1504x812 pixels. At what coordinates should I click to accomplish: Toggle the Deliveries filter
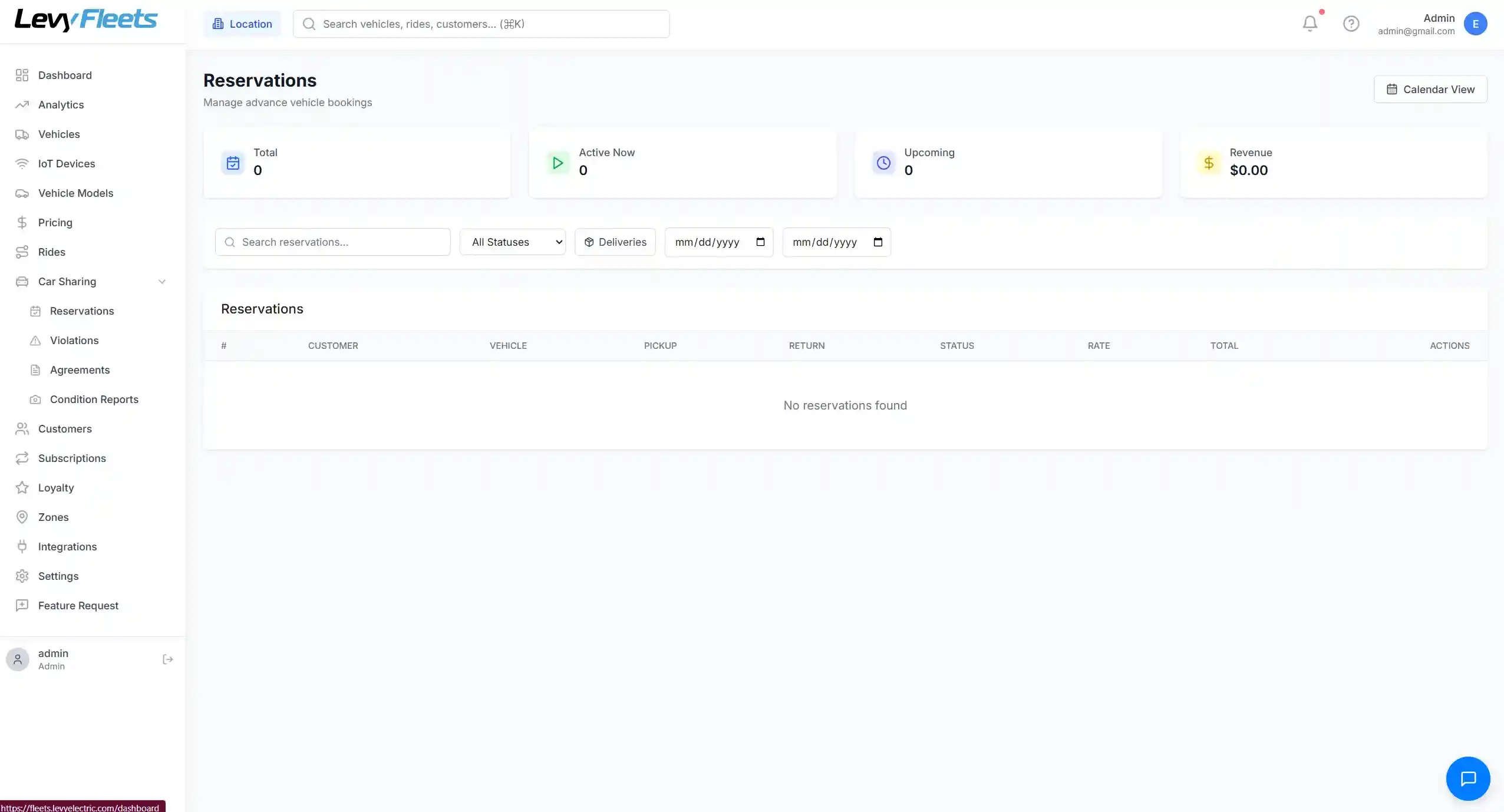pyautogui.click(x=615, y=242)
